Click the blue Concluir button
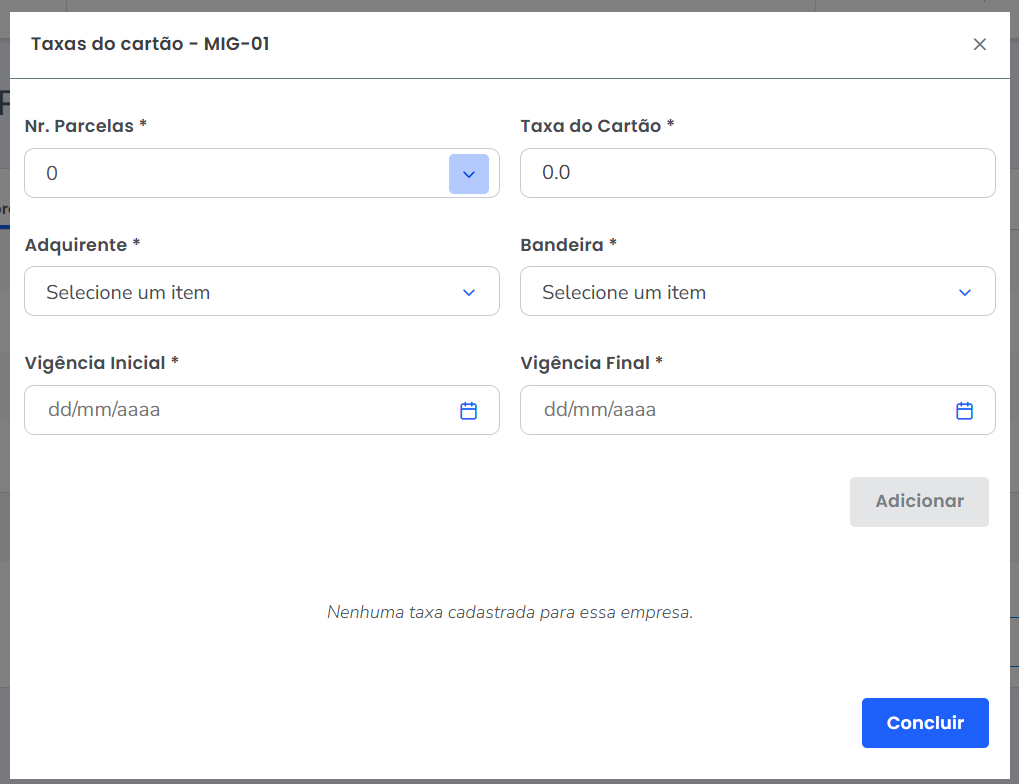Image resolution: width=1019 pixels, height=784 pixels. [924, 723]
